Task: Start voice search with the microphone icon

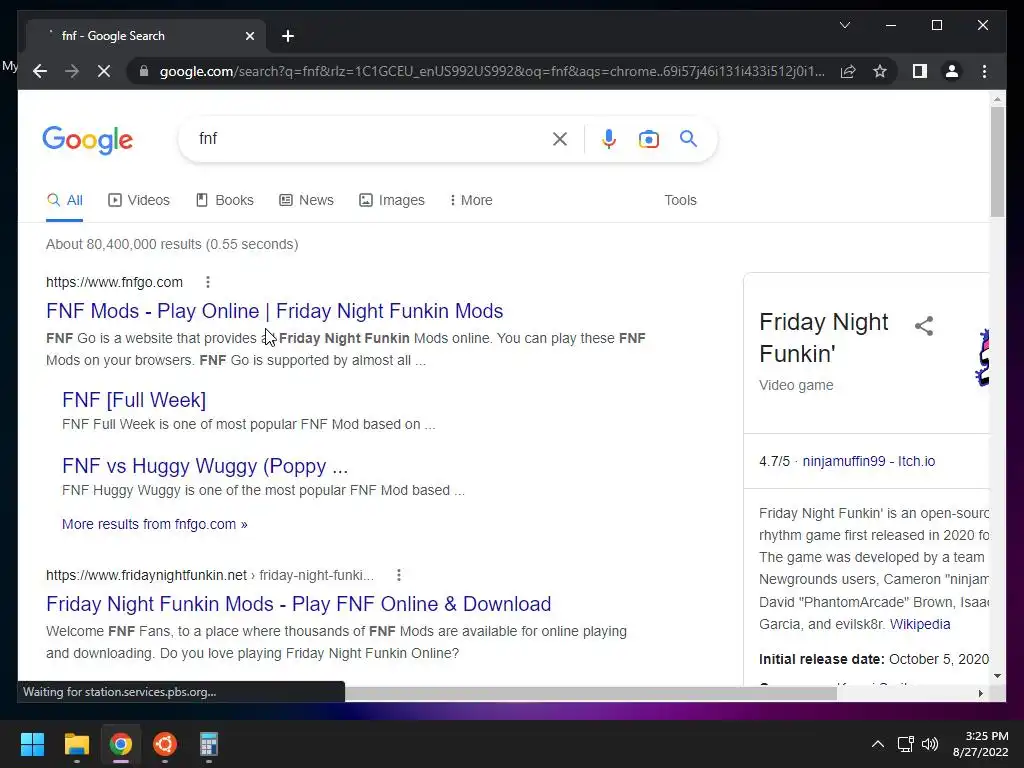Action: click(609, 138)
